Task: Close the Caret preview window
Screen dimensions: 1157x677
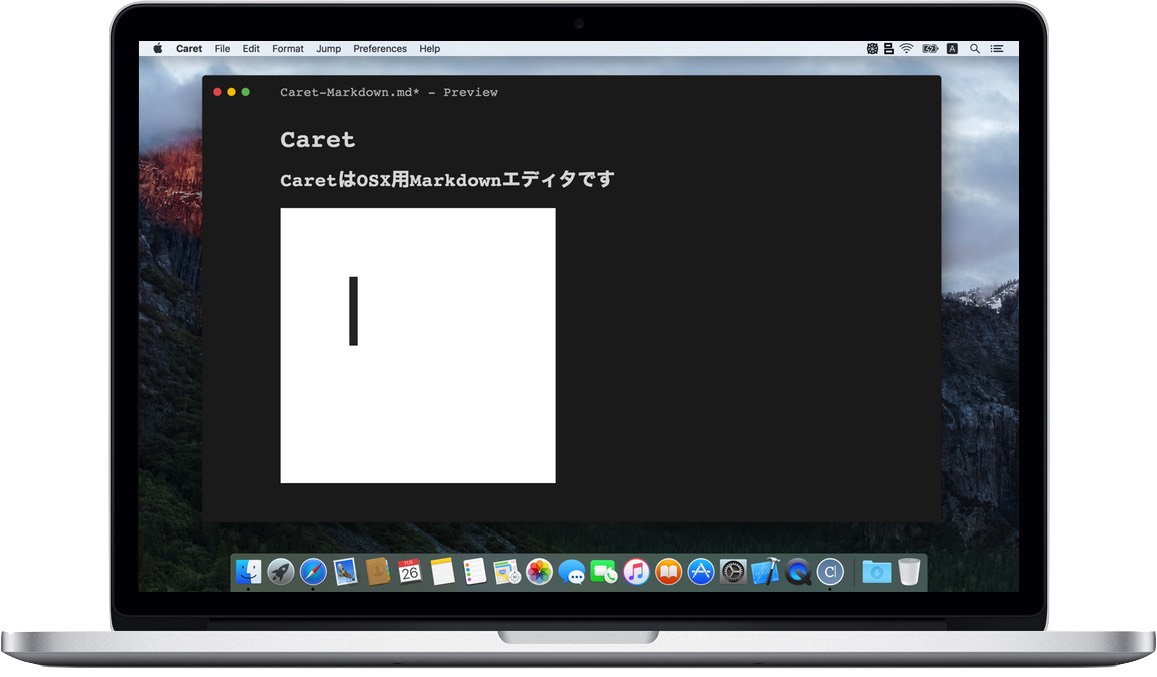Action: point(217,92)
